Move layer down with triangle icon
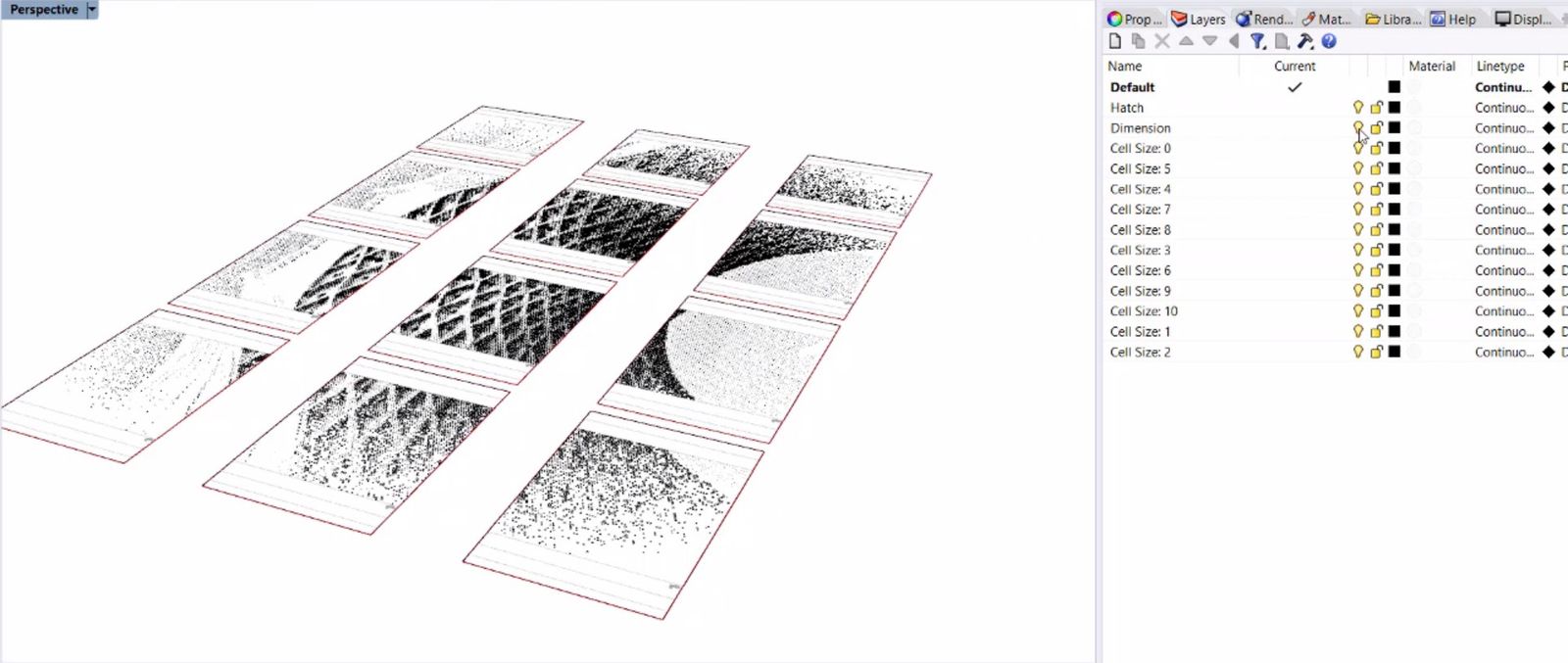This screenshot has height=663, width=1568. [1209, 41]
